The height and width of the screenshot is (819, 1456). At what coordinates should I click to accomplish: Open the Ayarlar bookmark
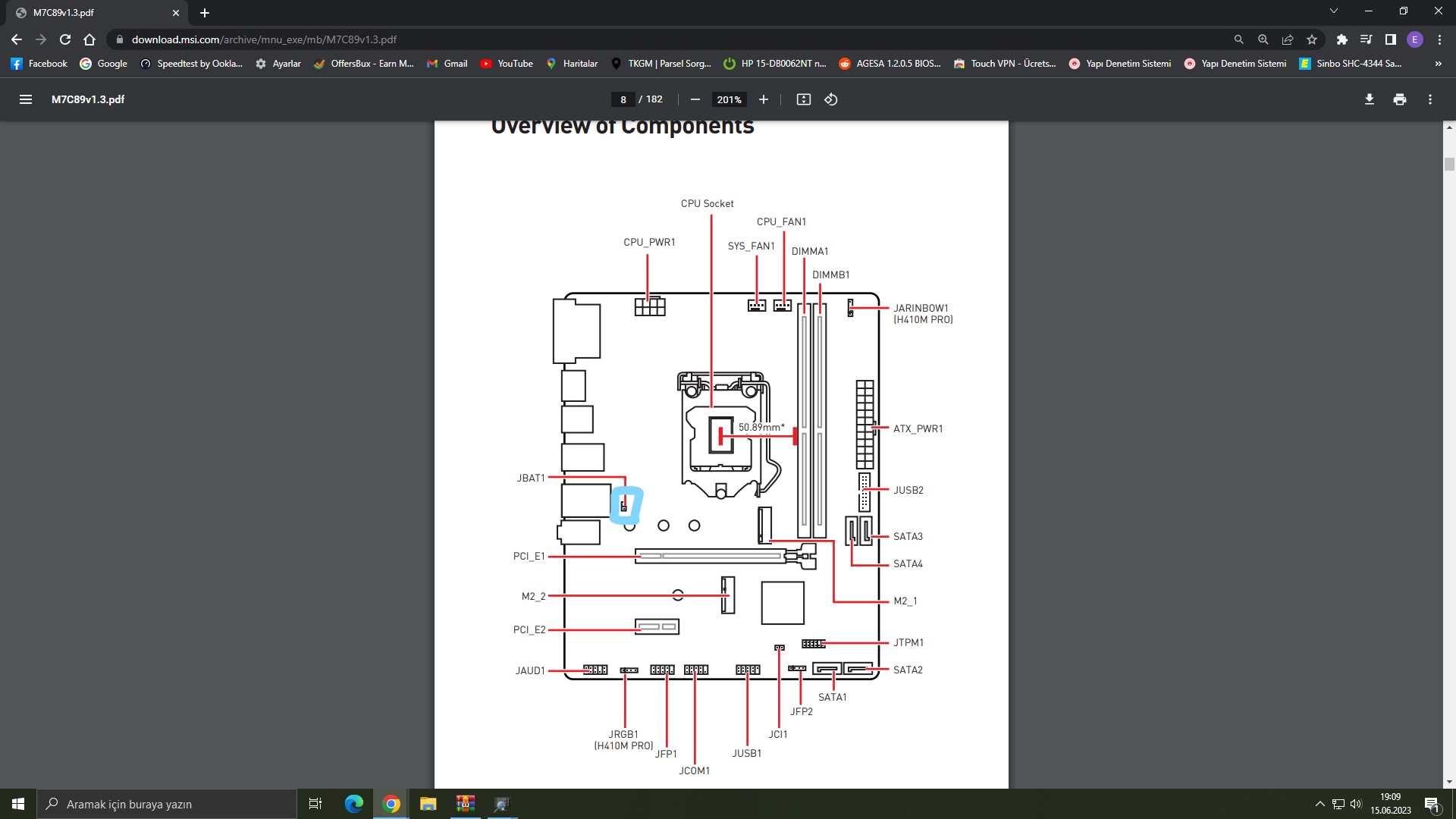278,64
